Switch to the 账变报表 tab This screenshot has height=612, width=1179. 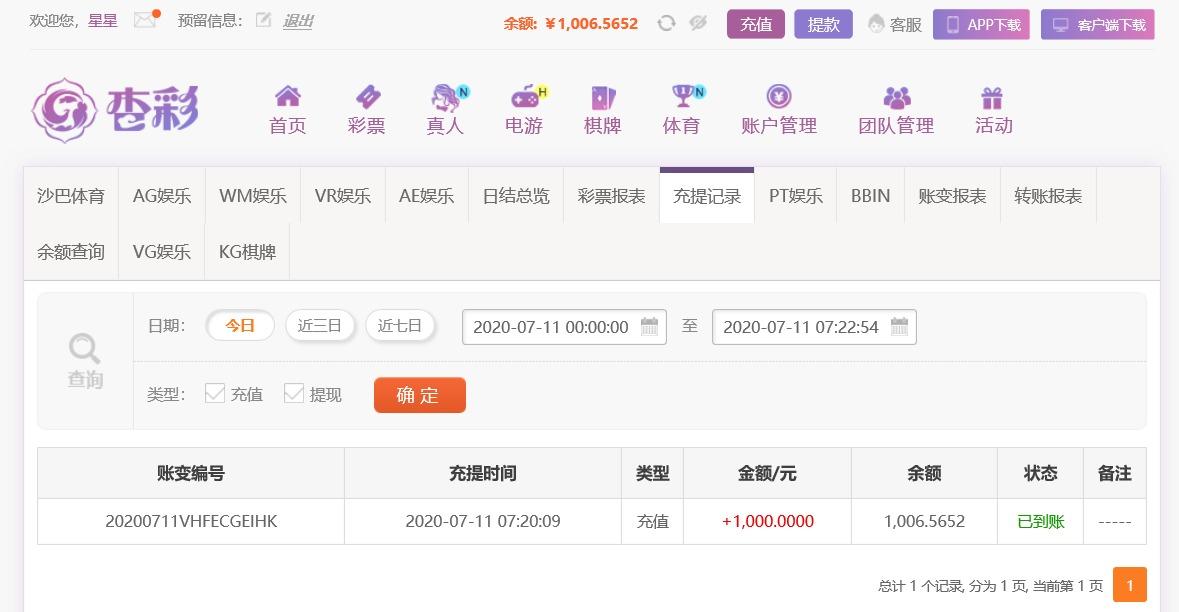point(952,195)
